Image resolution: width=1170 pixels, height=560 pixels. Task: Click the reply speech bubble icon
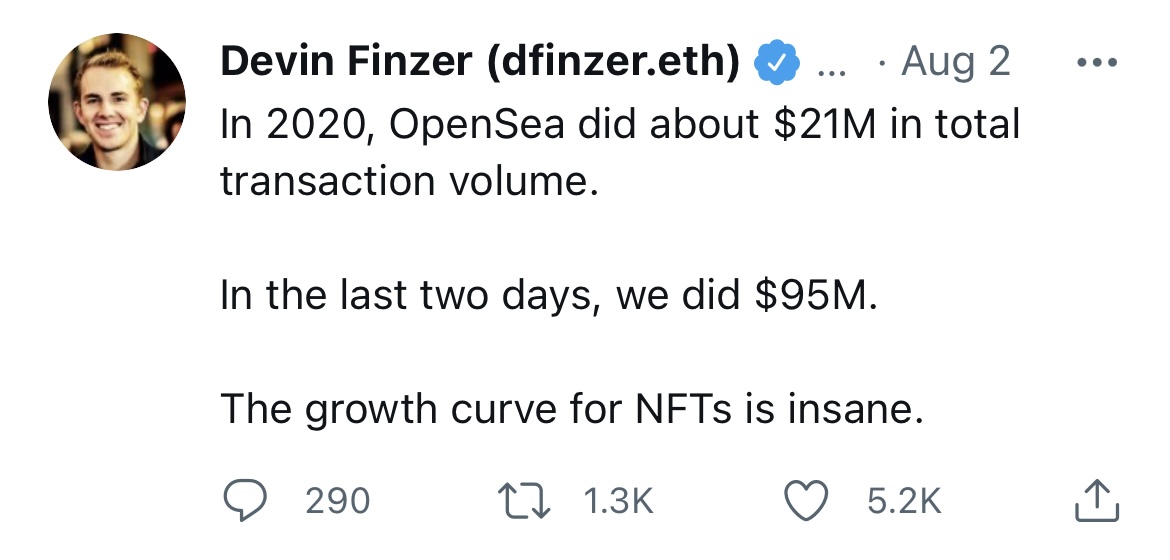245,500
